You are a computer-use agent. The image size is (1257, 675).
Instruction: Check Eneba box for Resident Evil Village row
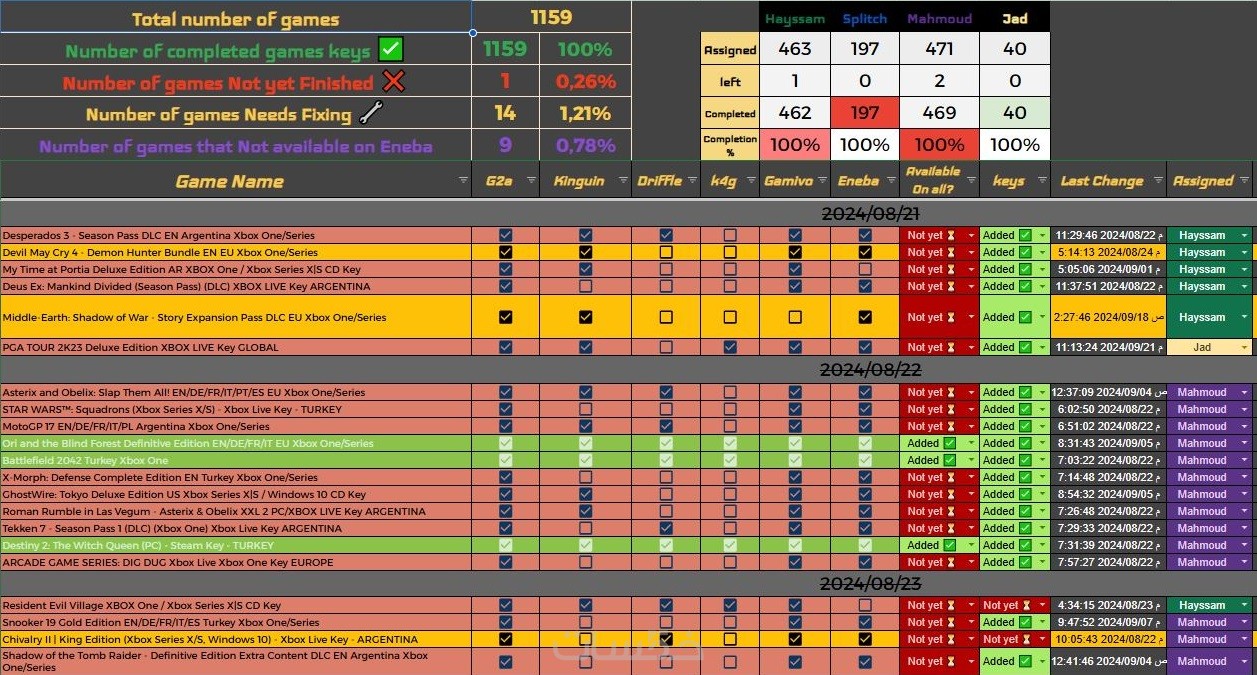pyautogui.click(x=865, y=605)
